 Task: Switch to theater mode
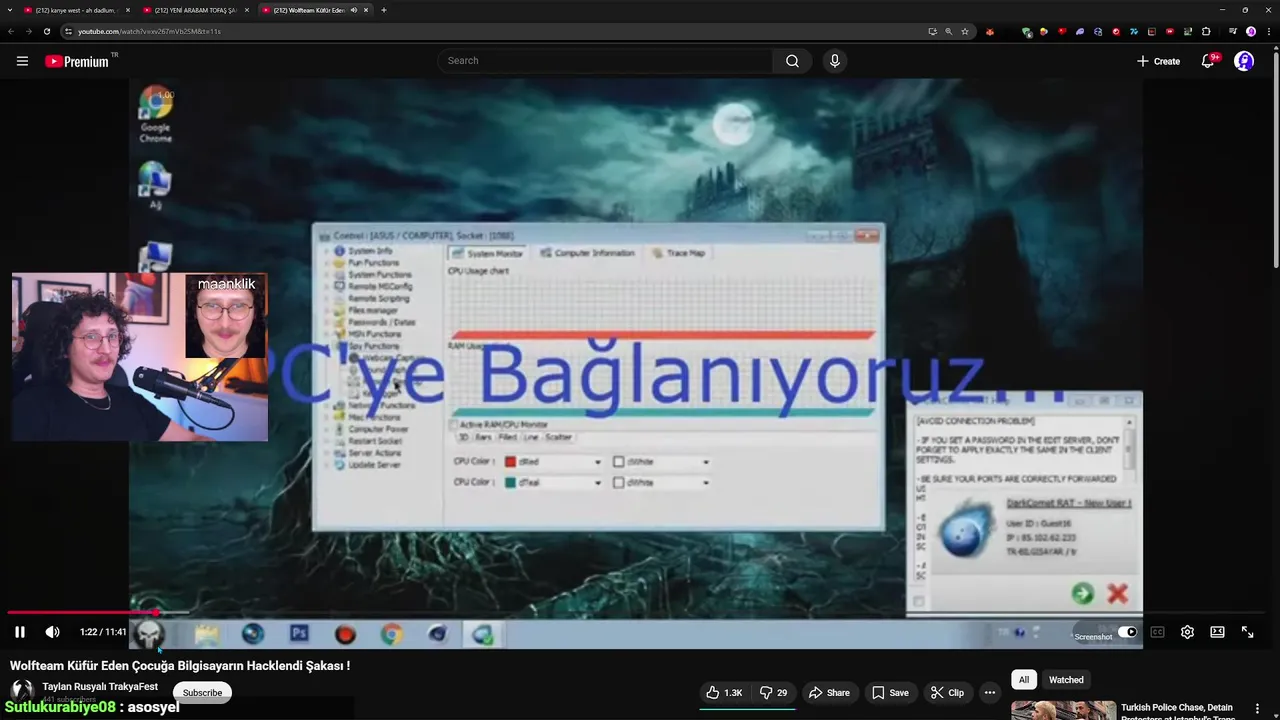pos(1217,632)
